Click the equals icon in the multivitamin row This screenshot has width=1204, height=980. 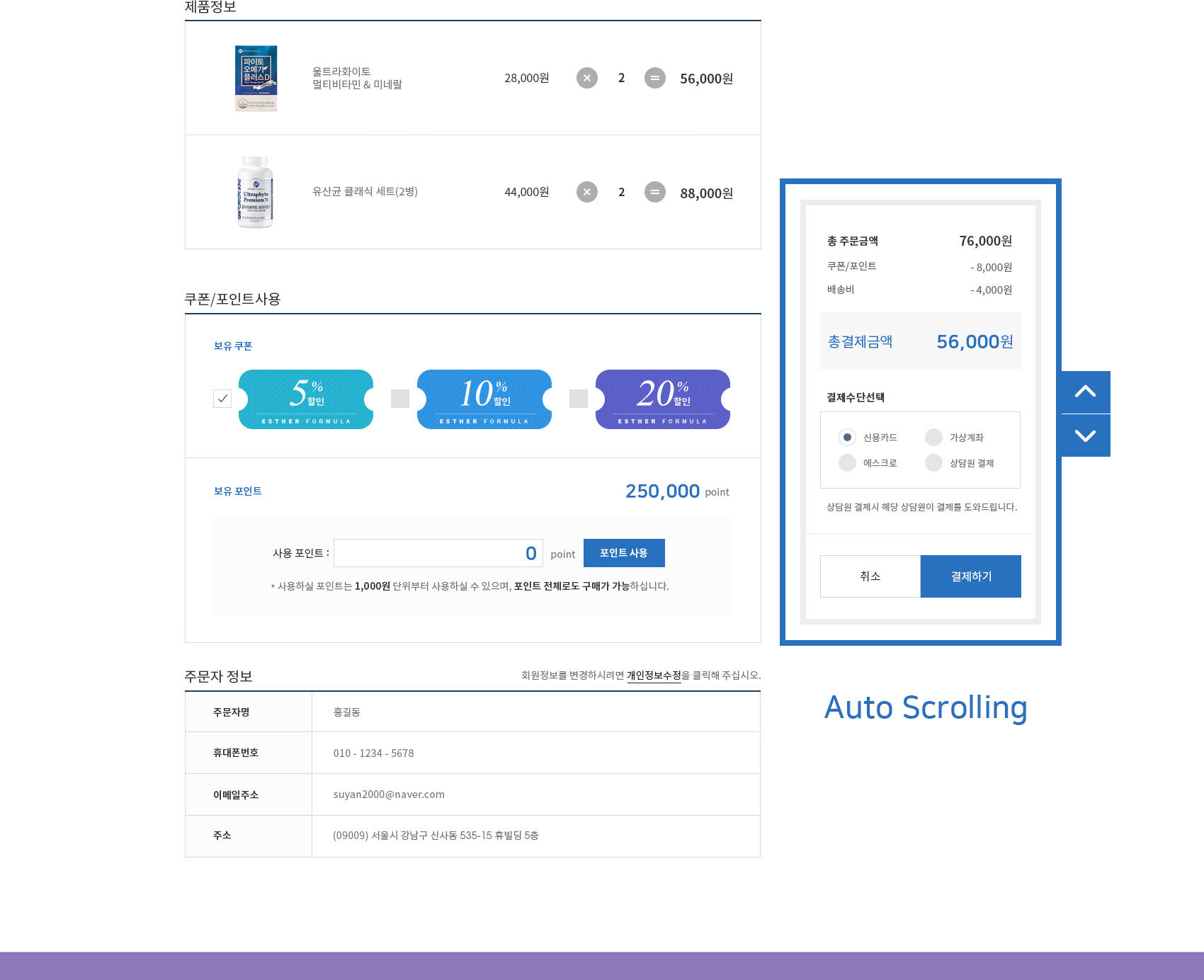[654, 78]
